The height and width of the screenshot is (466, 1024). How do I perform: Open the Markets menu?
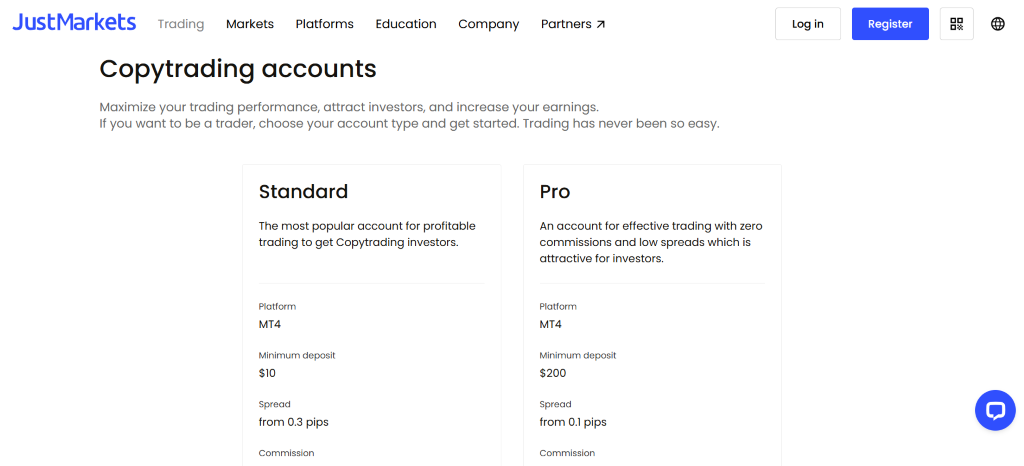click(250, 24)
